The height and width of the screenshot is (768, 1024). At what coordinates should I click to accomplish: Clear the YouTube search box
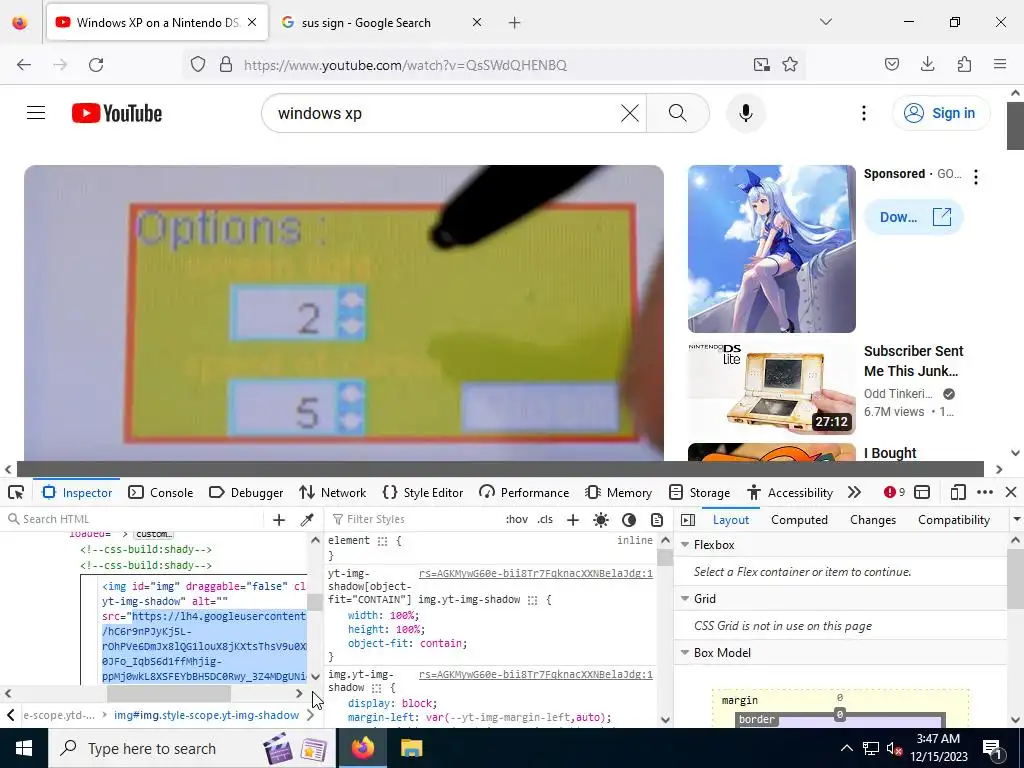point(630,113)
